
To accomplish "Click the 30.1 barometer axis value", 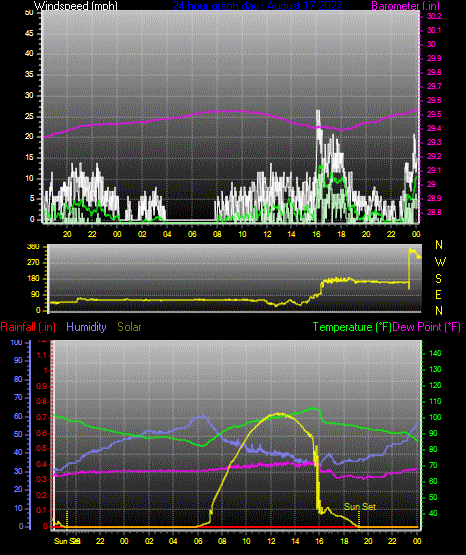I will (434, 30).
